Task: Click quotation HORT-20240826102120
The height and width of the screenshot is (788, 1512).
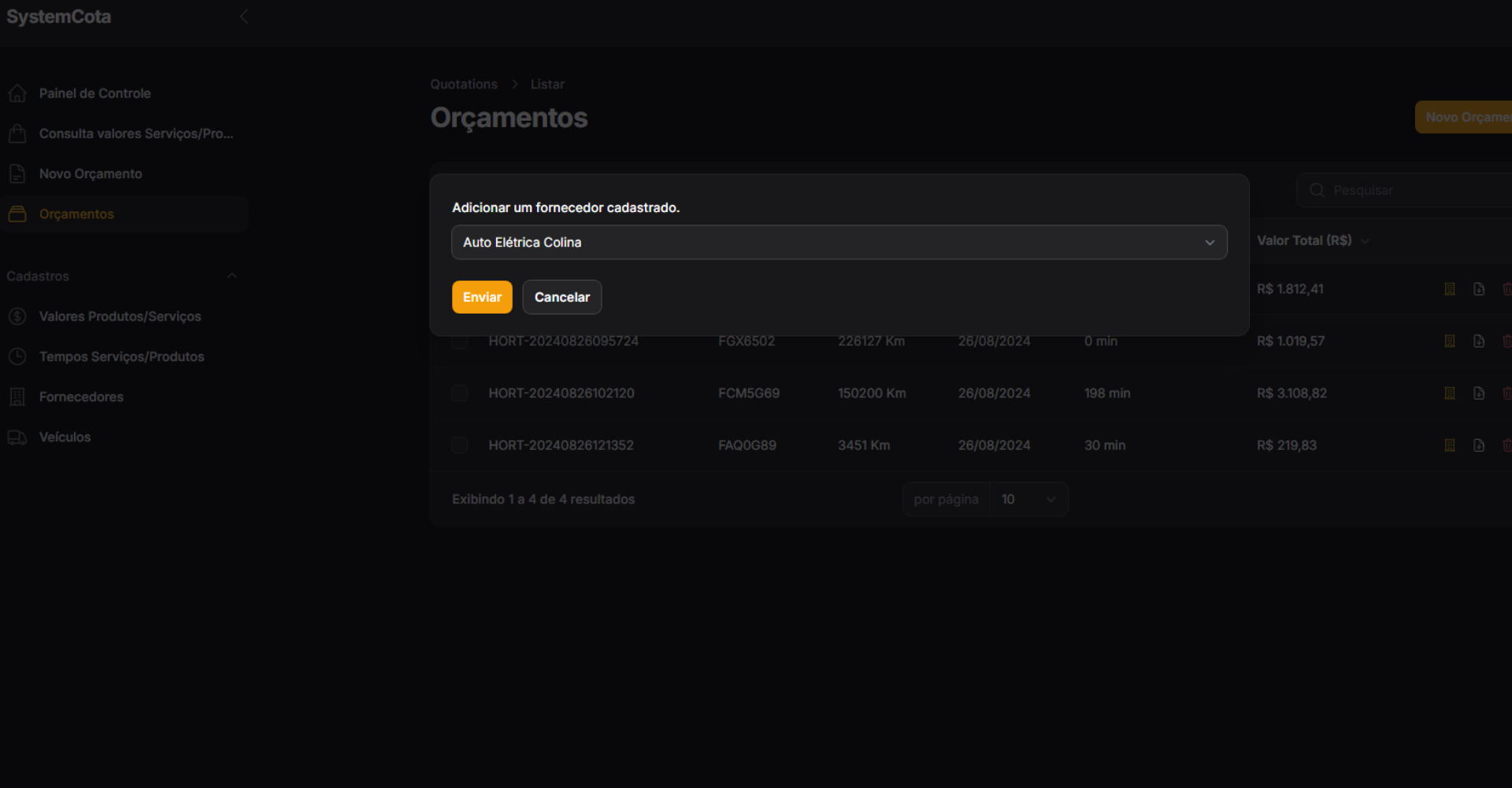Action: point(561,393)
